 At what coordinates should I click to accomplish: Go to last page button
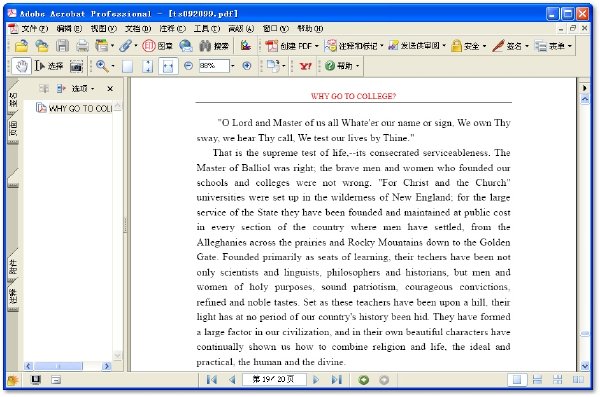pos(336,380)
